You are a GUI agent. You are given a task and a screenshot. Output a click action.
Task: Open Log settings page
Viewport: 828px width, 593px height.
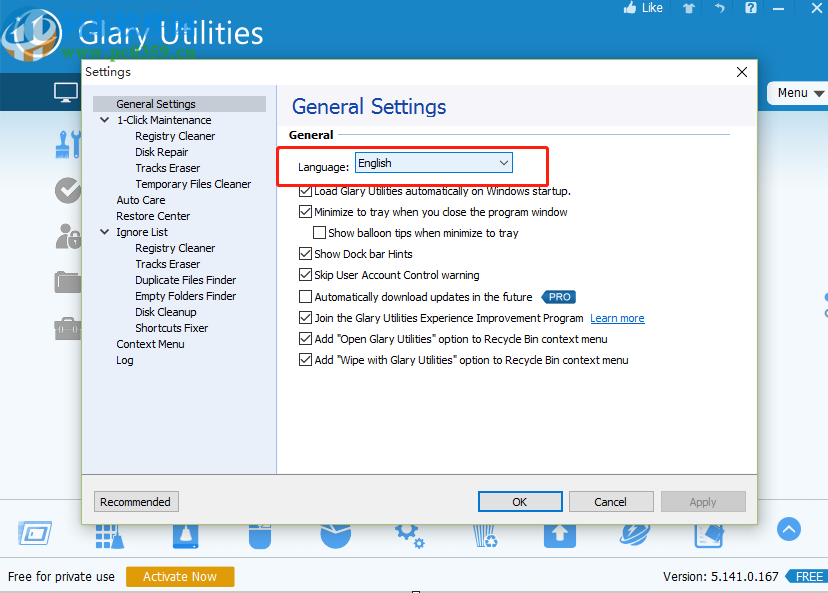[x=125, y=360]
